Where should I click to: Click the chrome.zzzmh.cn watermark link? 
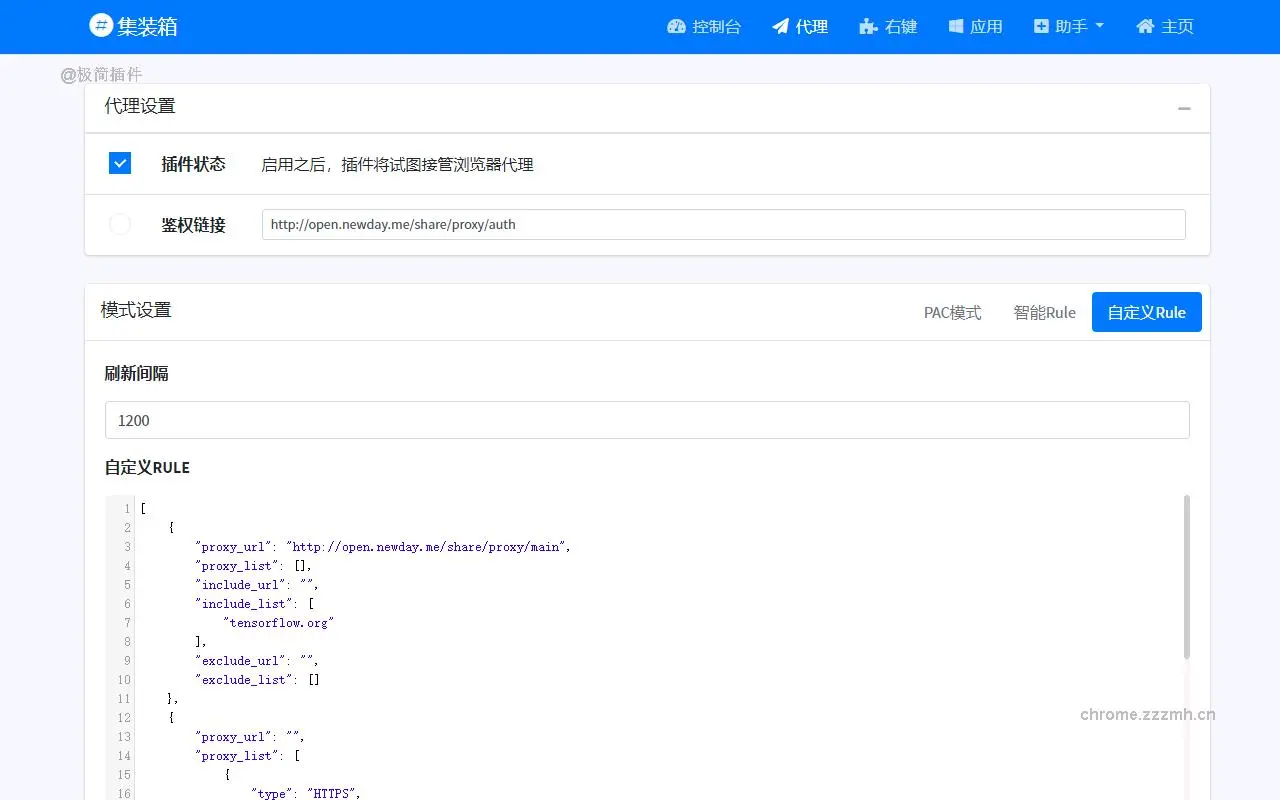coord(1148,714)
